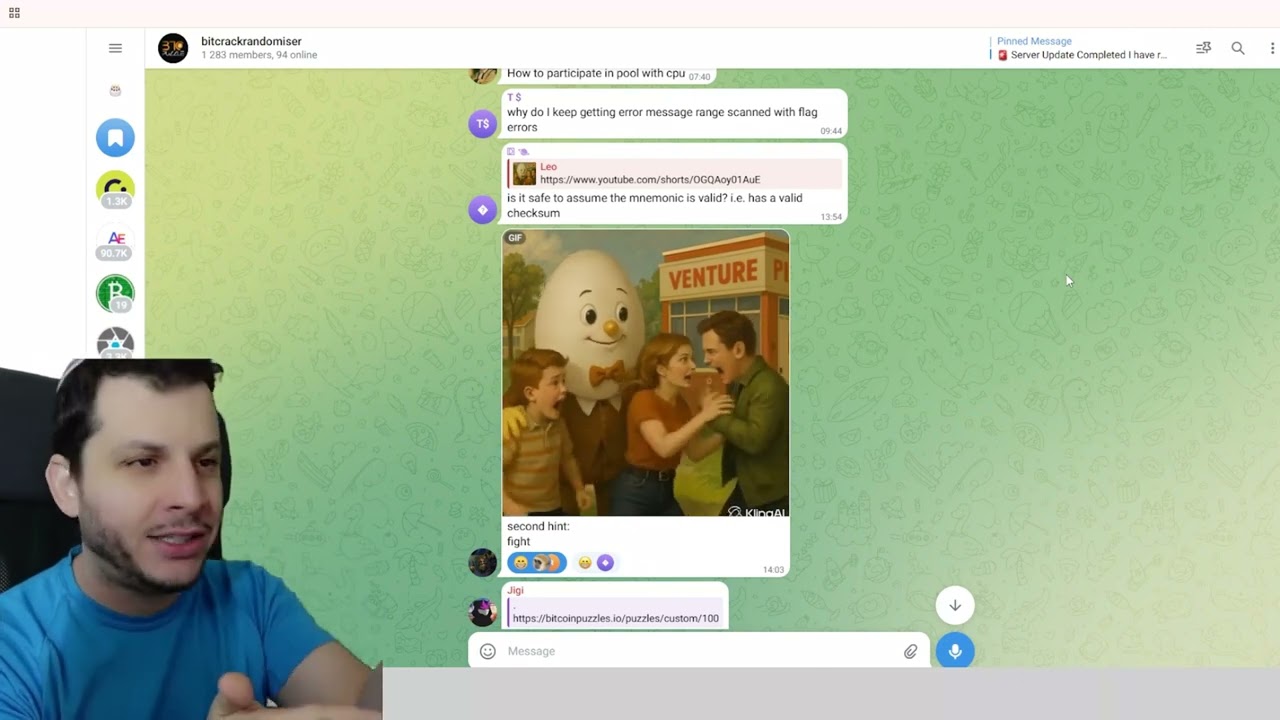Open sidebar AE chat with 90.7K badge
The height and width of the screenshot is (720, 1280).
[115, 243]
